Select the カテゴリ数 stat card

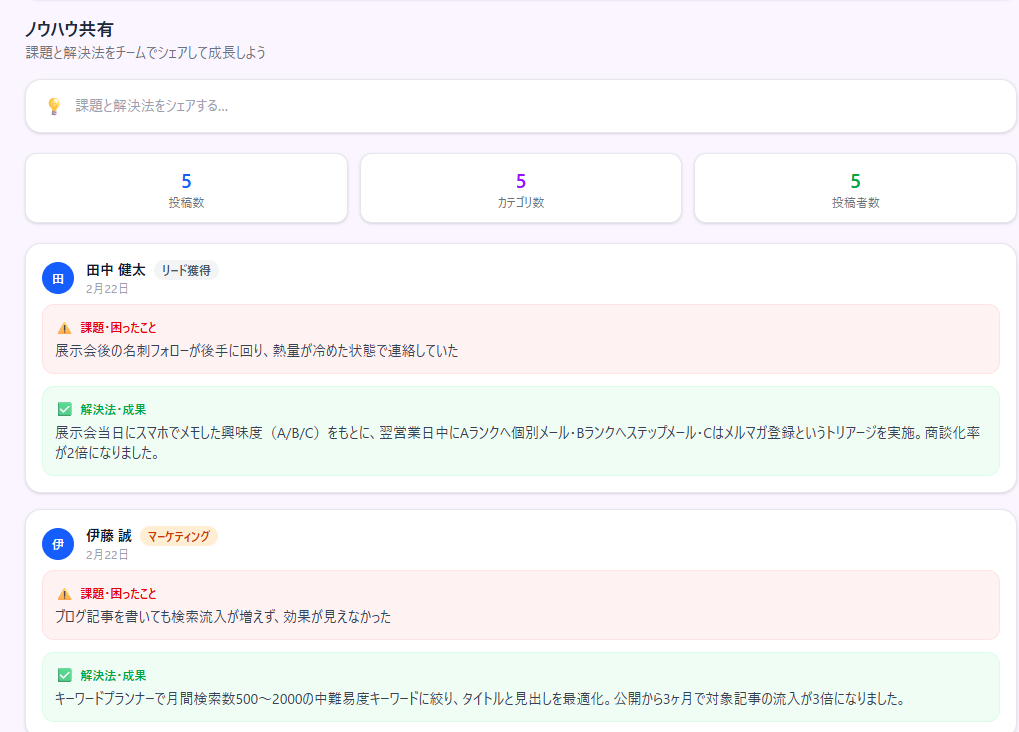point(521,188)
